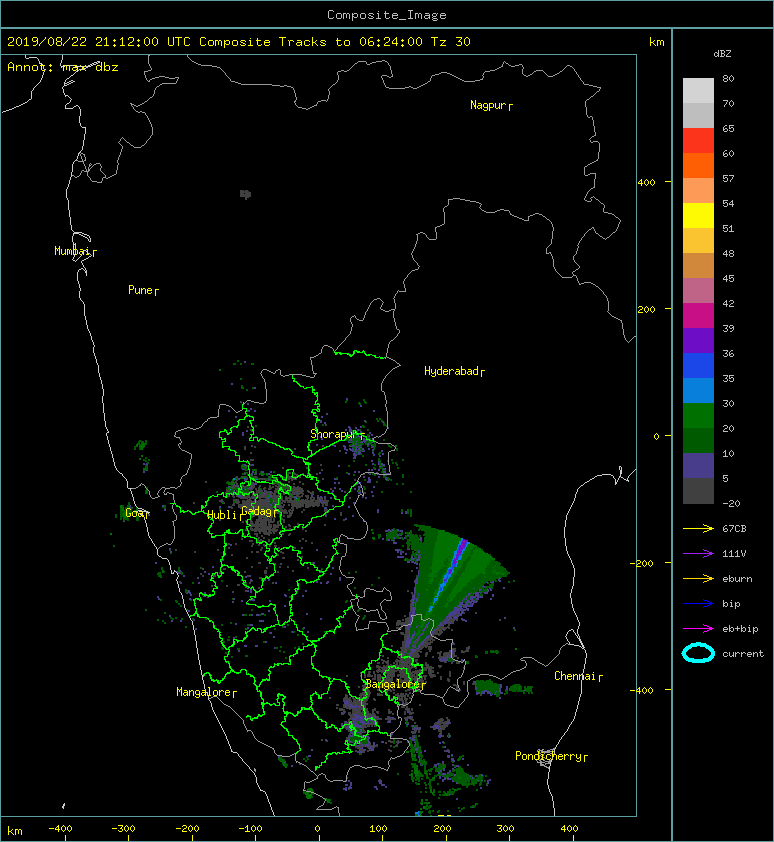
Task: Click the Mangalore city label
Action: pos(204,692)
